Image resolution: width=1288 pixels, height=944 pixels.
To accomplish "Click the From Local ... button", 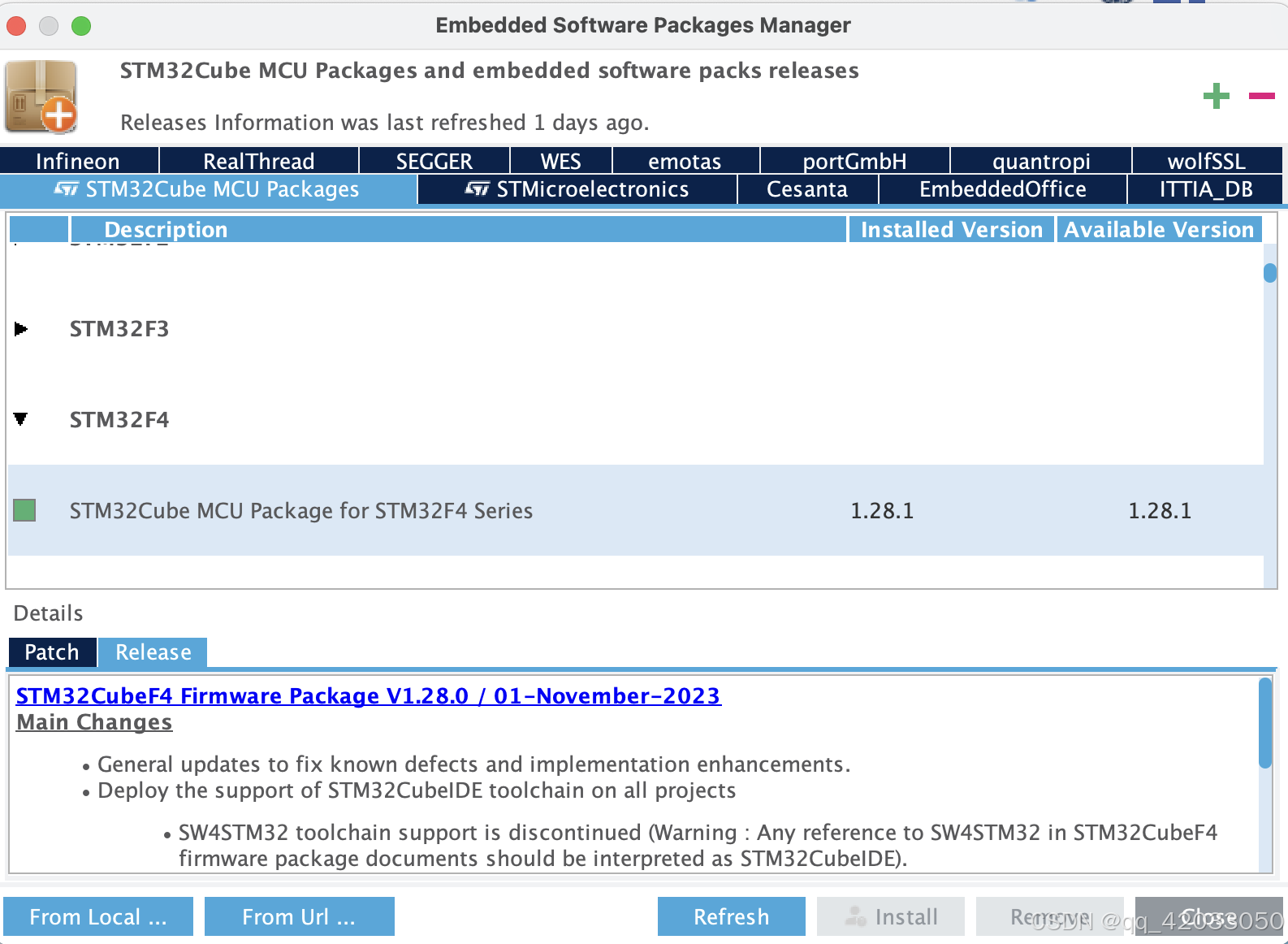I will pyautogui.click(x=98, y=916).
